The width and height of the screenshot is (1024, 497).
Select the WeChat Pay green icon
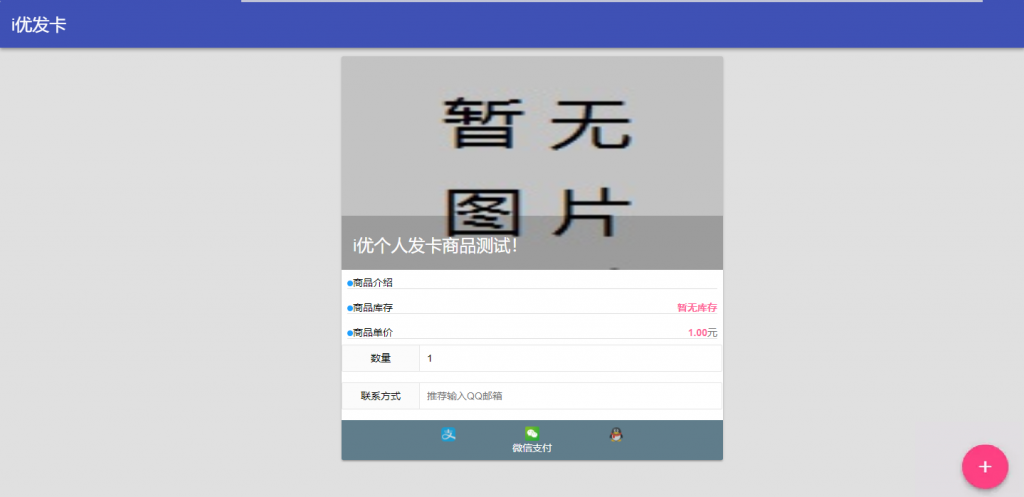coord(532,433)
